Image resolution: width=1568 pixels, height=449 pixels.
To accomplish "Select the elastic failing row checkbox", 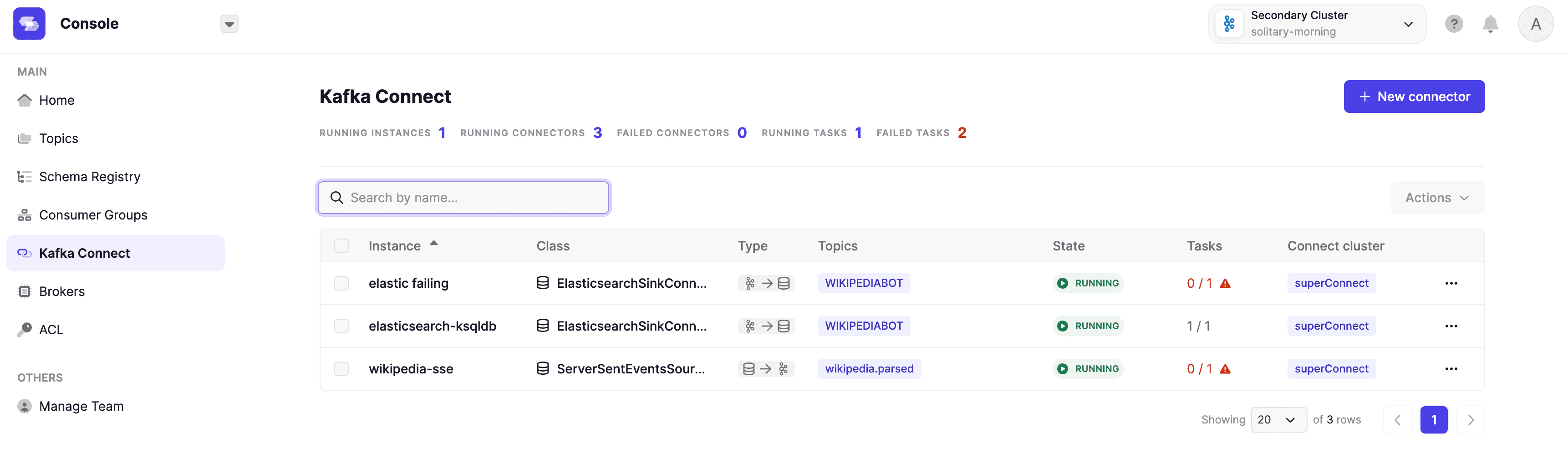I will (x=341, y=283).
